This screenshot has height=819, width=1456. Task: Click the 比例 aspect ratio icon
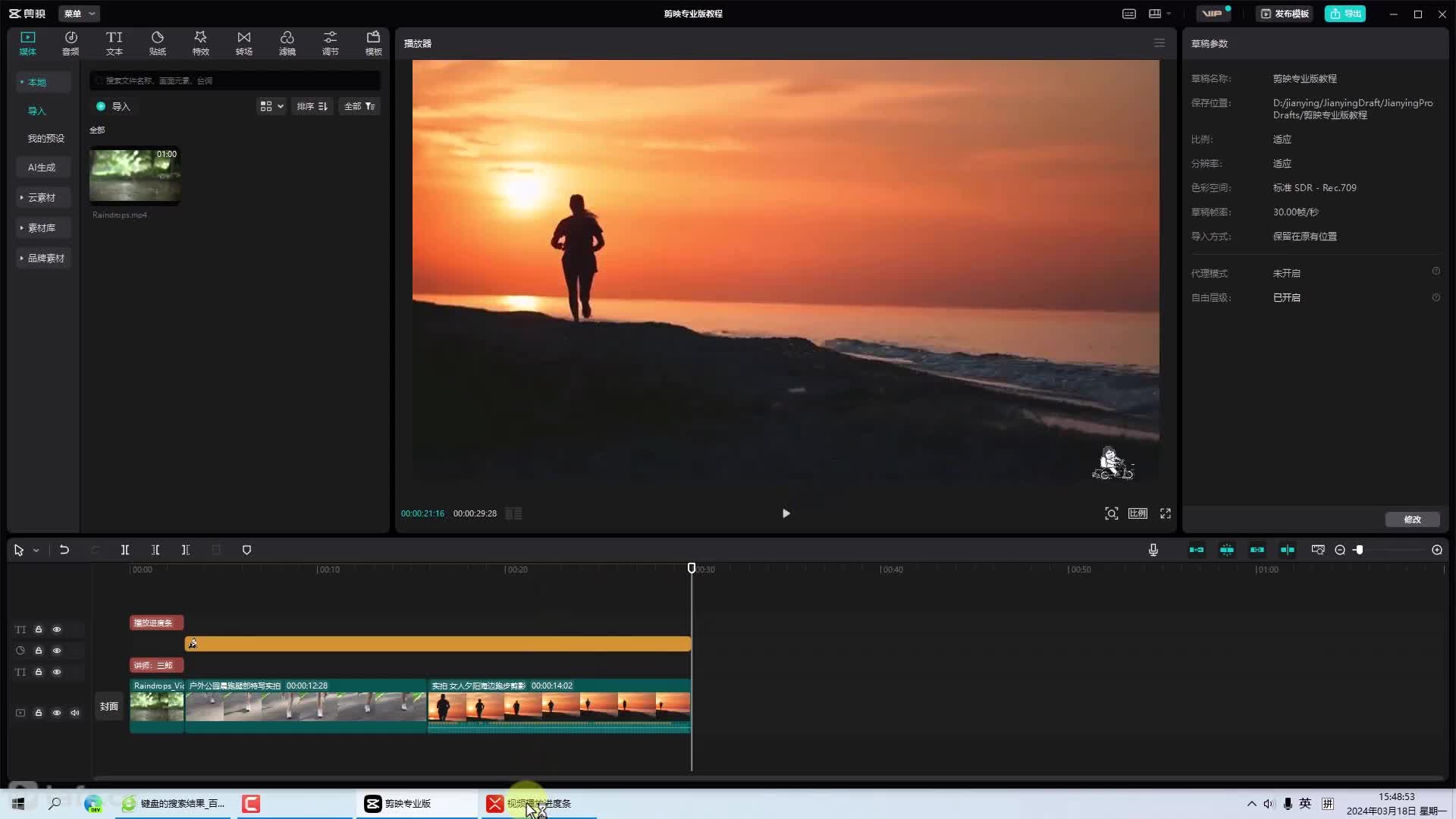(x=1137, y=513)
